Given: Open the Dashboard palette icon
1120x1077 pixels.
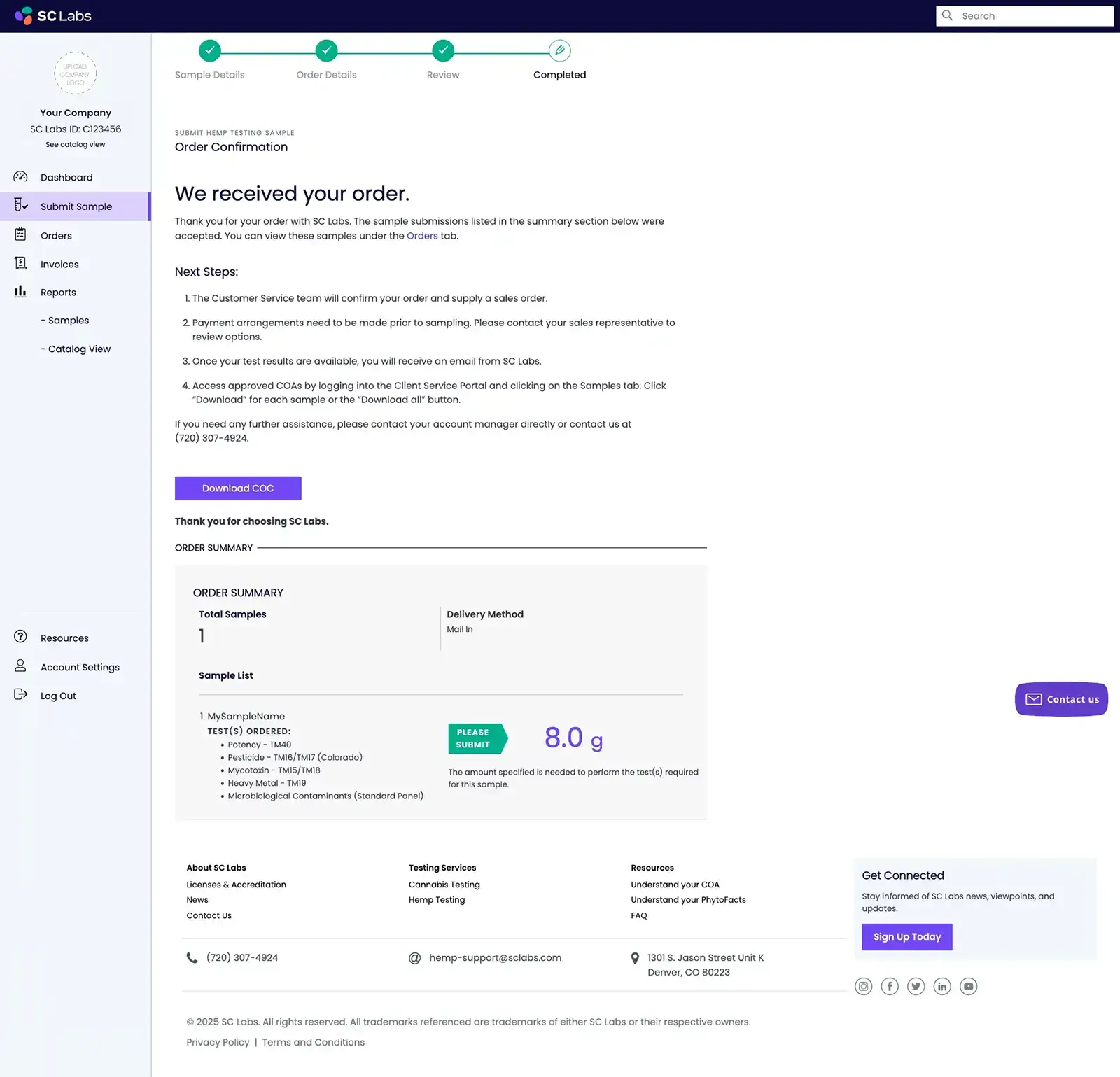Looking at the screenshot, I should (20, 177).
